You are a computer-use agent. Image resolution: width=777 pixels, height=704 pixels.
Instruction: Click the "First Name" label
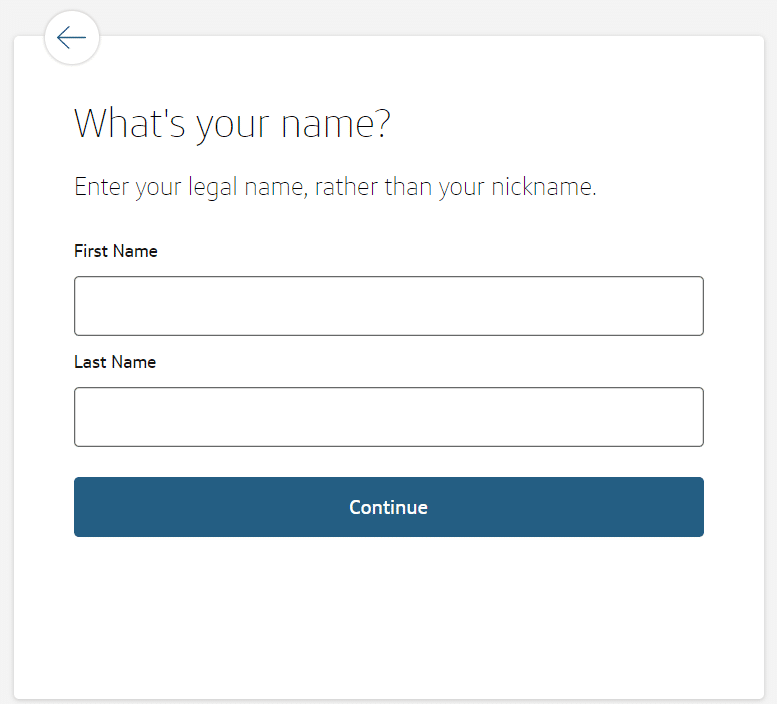click(x=116, y=251)
